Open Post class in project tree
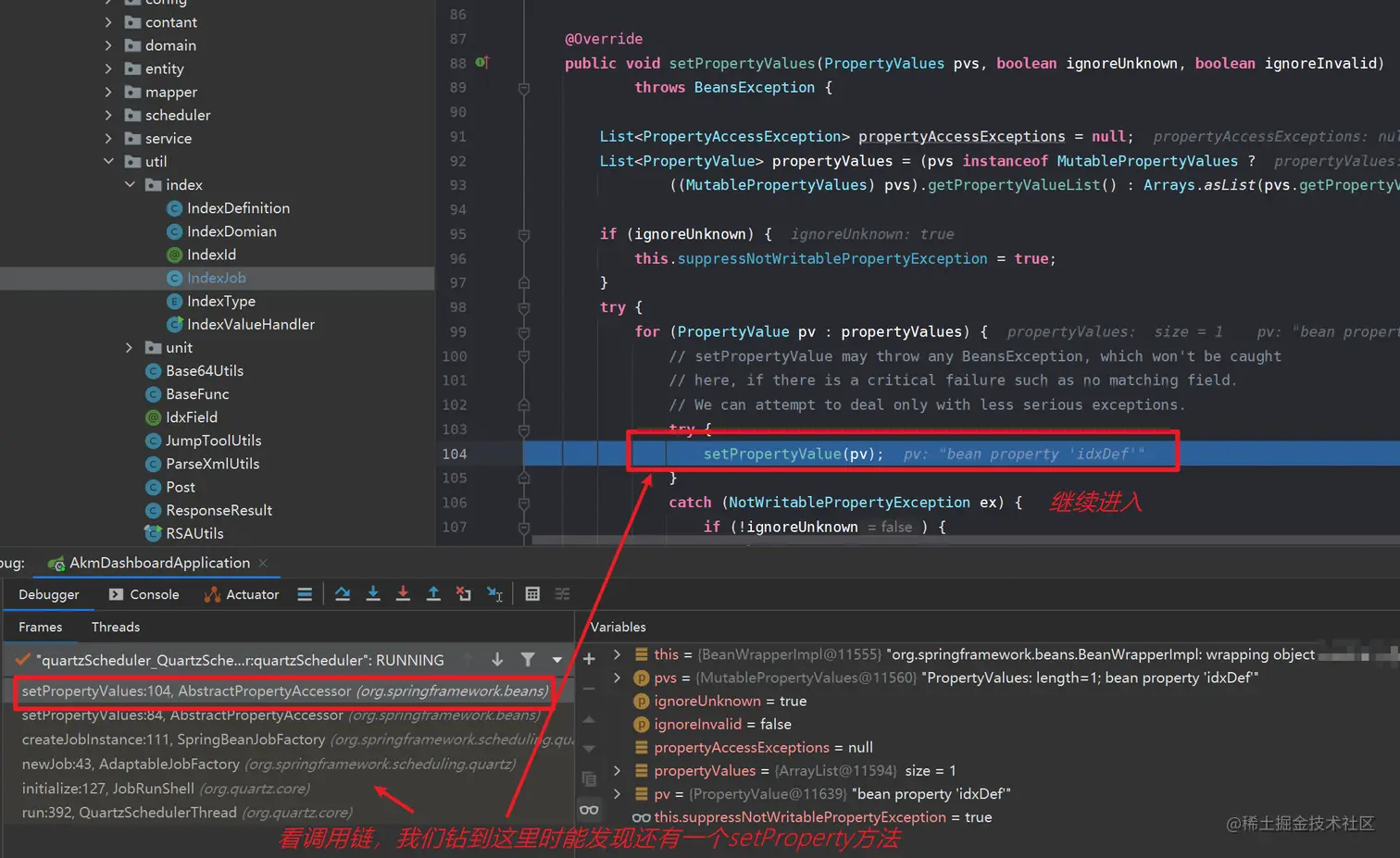This screenshot has height=858, width=1400. click(x=181, y=487)
